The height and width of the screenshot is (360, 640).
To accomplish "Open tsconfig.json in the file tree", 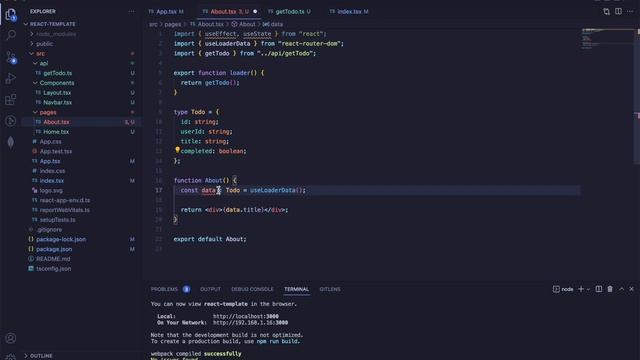I will pyautogui.click(x=53, y=269).
